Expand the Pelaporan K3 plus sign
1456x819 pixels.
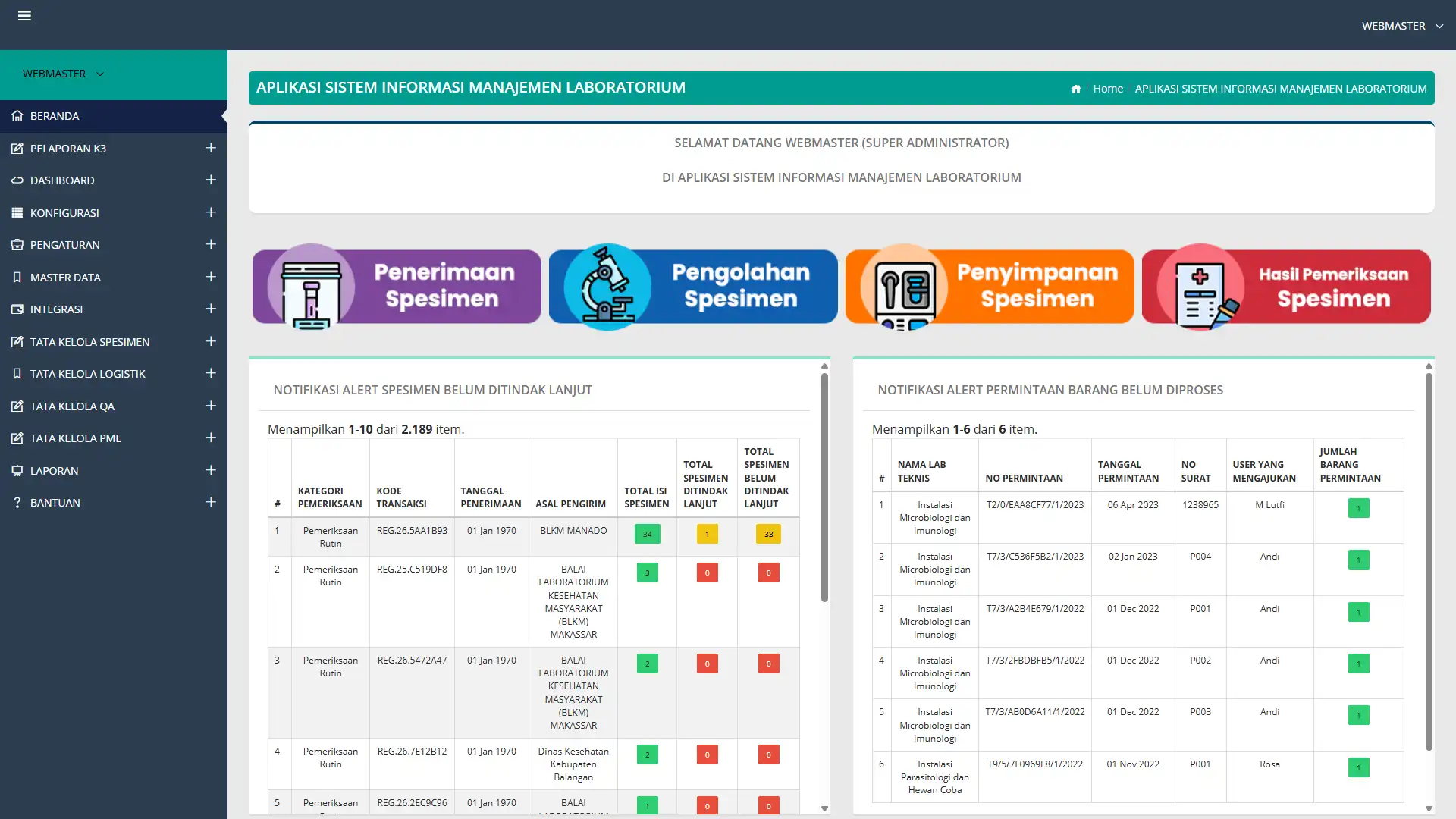click(x=211, y=148)
